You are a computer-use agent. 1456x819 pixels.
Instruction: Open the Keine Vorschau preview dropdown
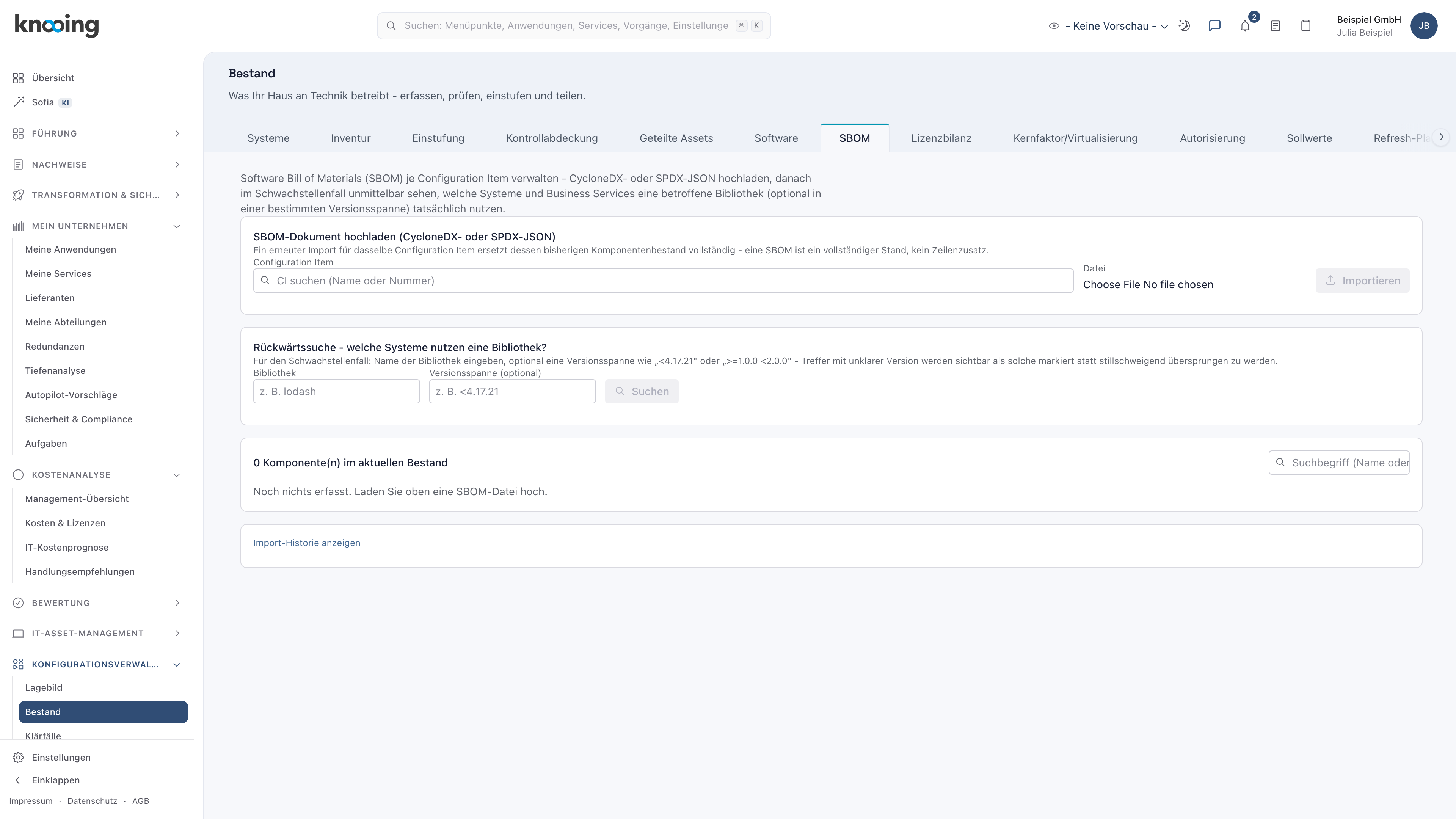click(1108, 25)
